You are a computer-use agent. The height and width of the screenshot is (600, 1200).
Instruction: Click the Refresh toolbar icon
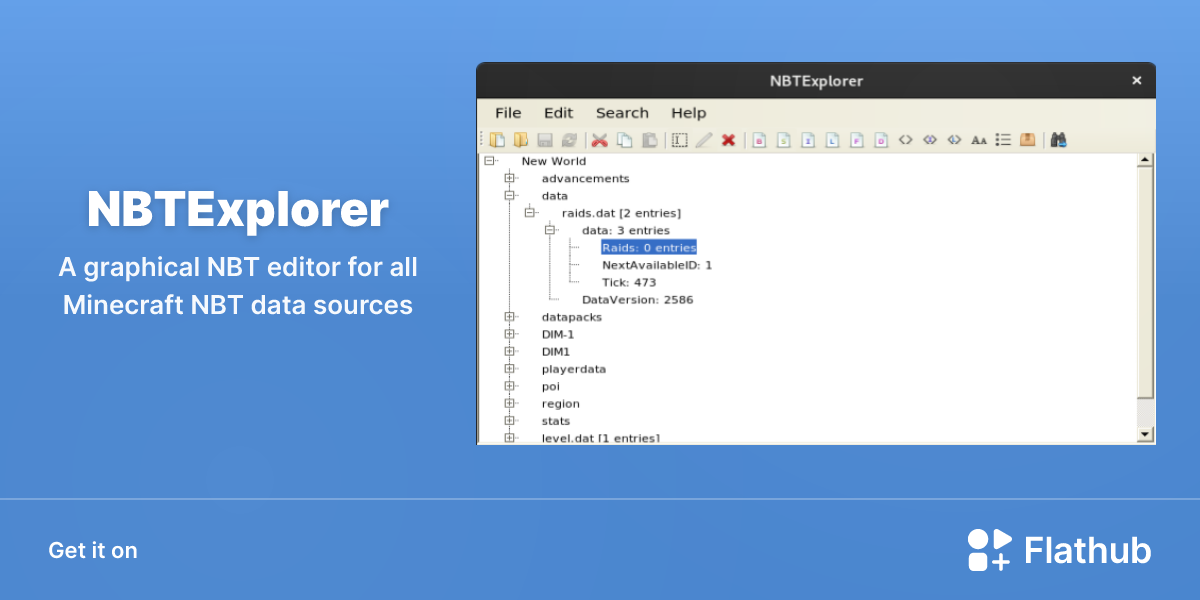(x=569, y=140)
